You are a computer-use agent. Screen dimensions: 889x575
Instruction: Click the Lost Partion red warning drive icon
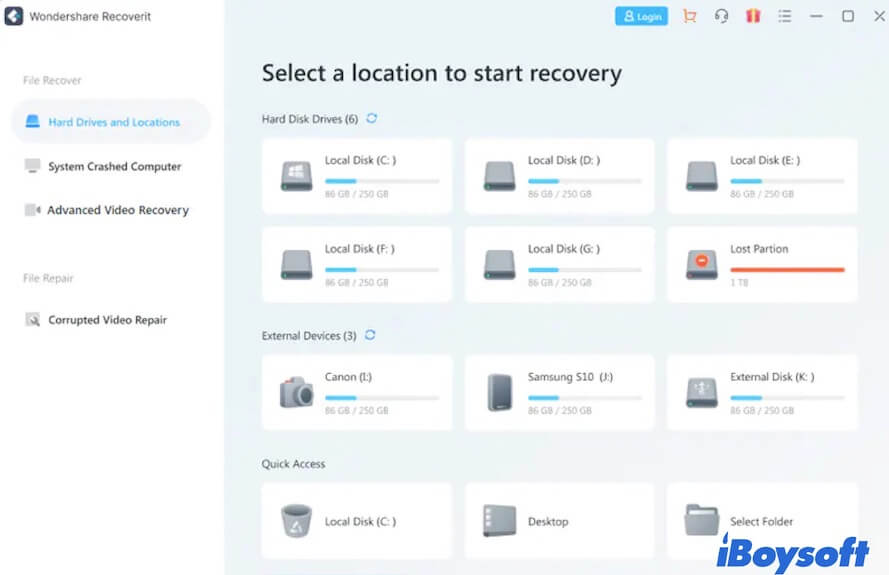702,264
